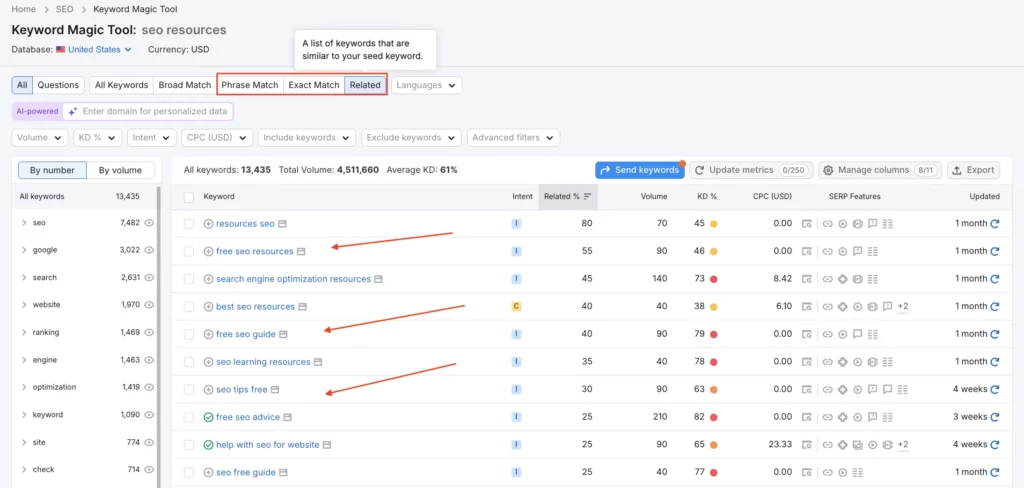Screen dimensions: 1024x488
Task: Go to Home breadcrumb link
Action: tap(24, 9)
